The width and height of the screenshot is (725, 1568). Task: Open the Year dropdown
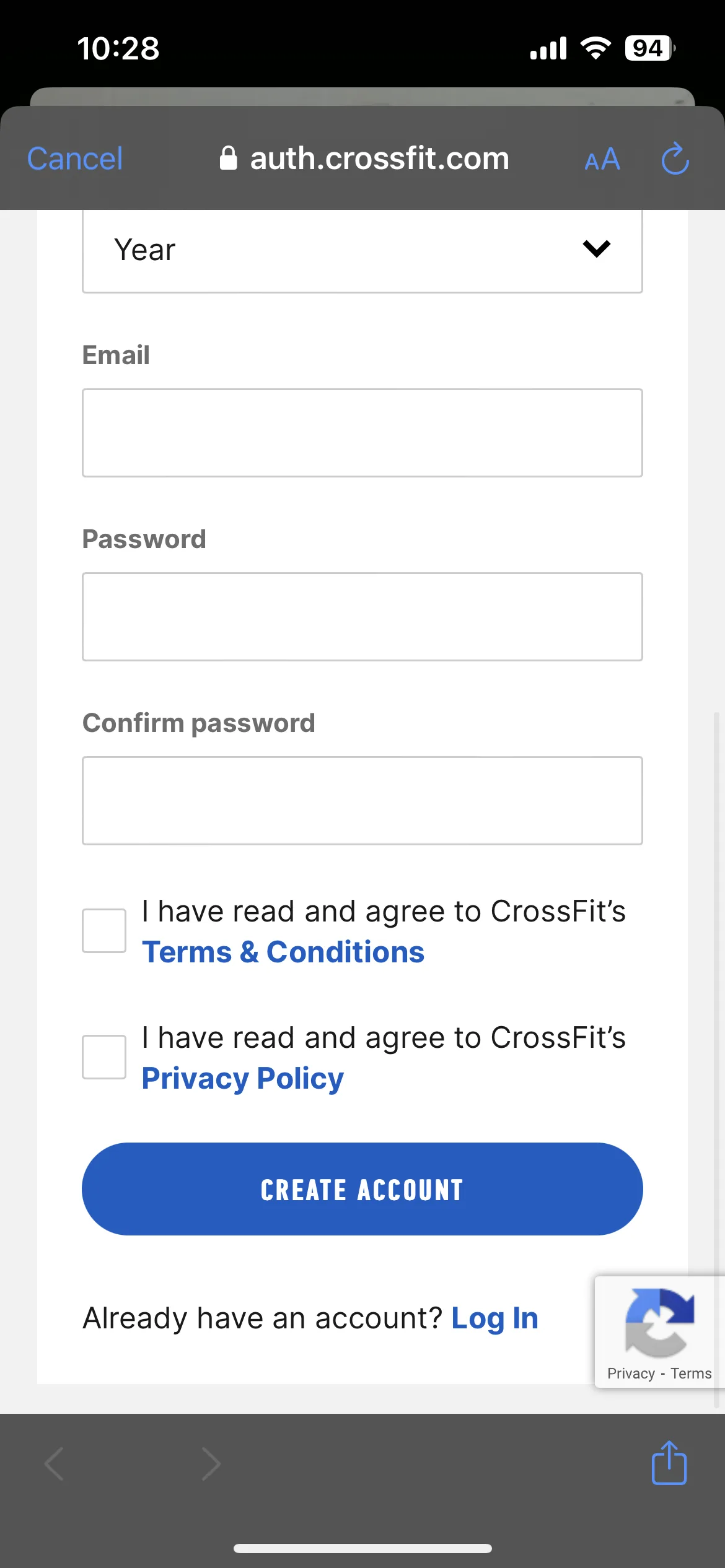362,250
